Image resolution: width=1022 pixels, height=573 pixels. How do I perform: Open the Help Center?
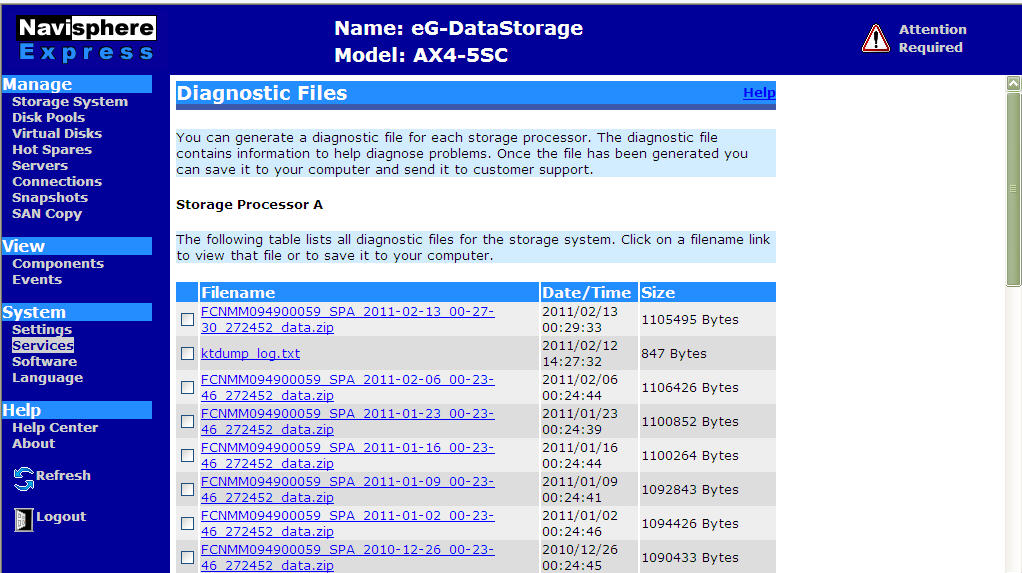55,428
